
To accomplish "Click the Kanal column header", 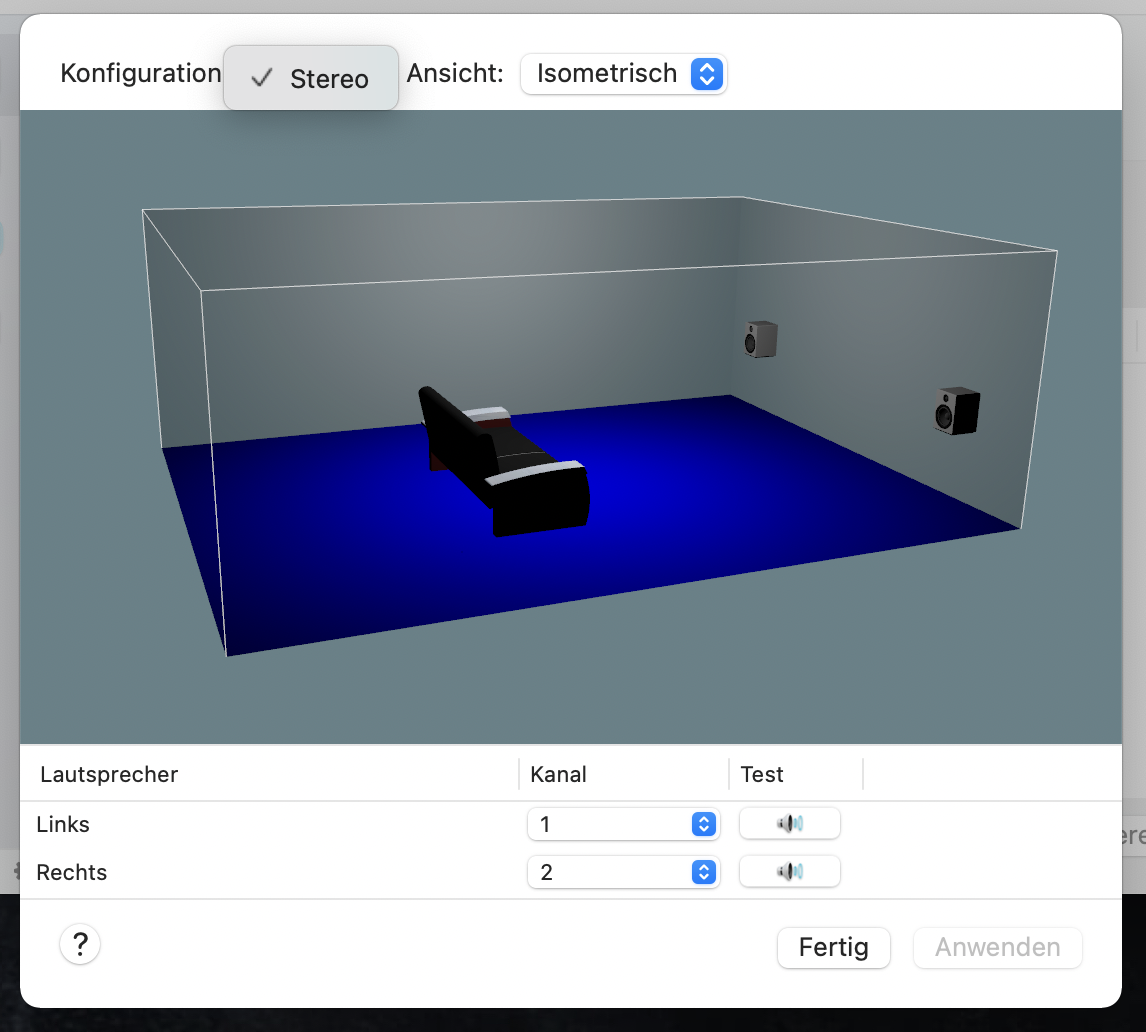I will (559, 774).
